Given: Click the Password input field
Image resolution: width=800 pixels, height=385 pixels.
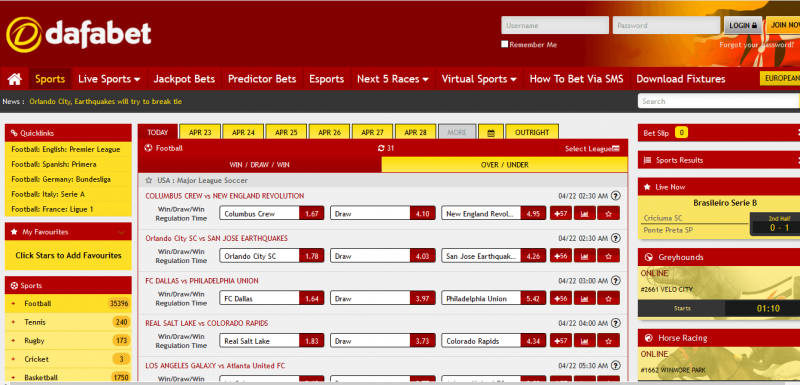Looking at the screenshot, I should 666,25.
